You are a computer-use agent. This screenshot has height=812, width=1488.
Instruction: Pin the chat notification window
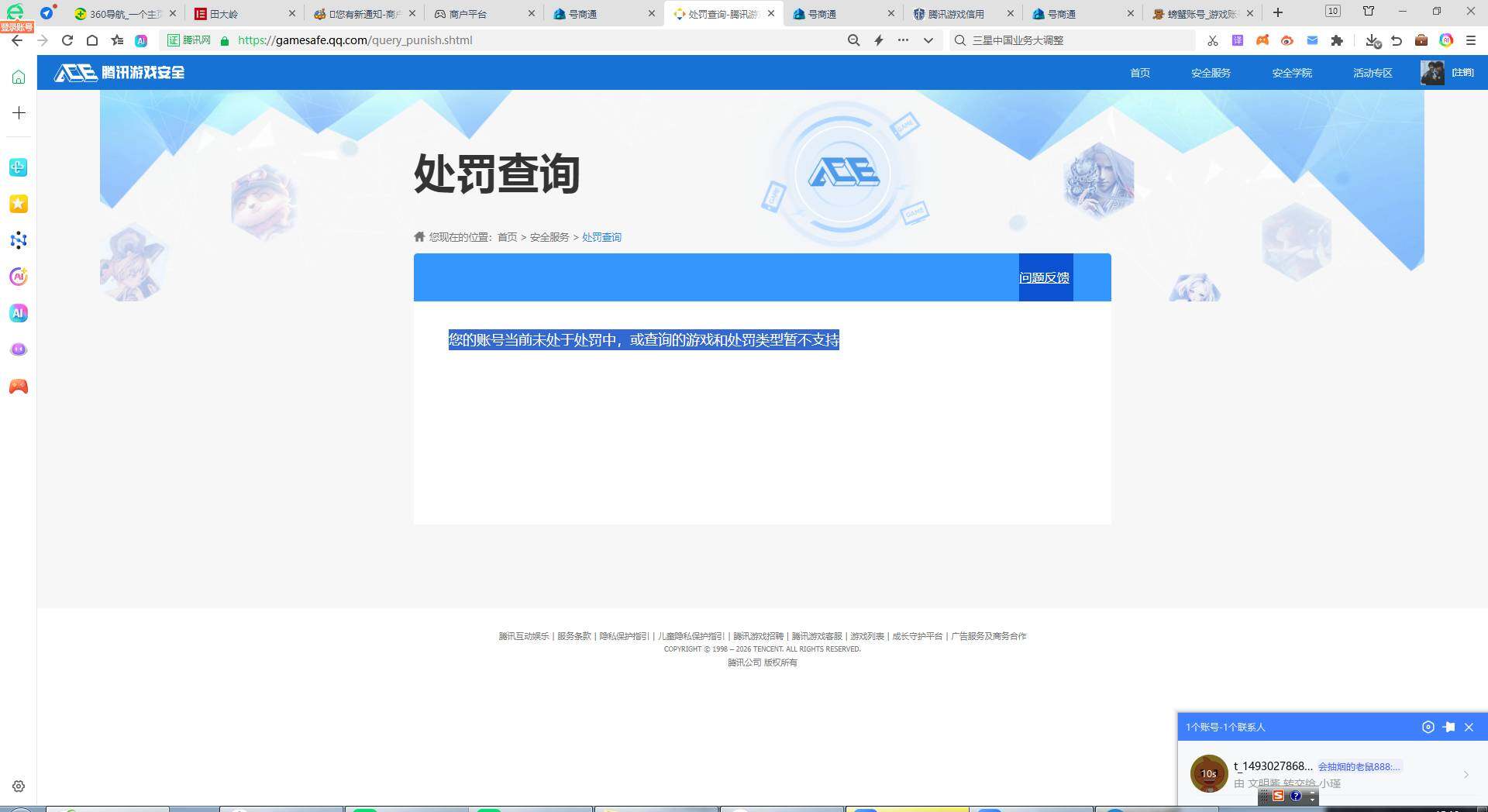[1448, 727]
